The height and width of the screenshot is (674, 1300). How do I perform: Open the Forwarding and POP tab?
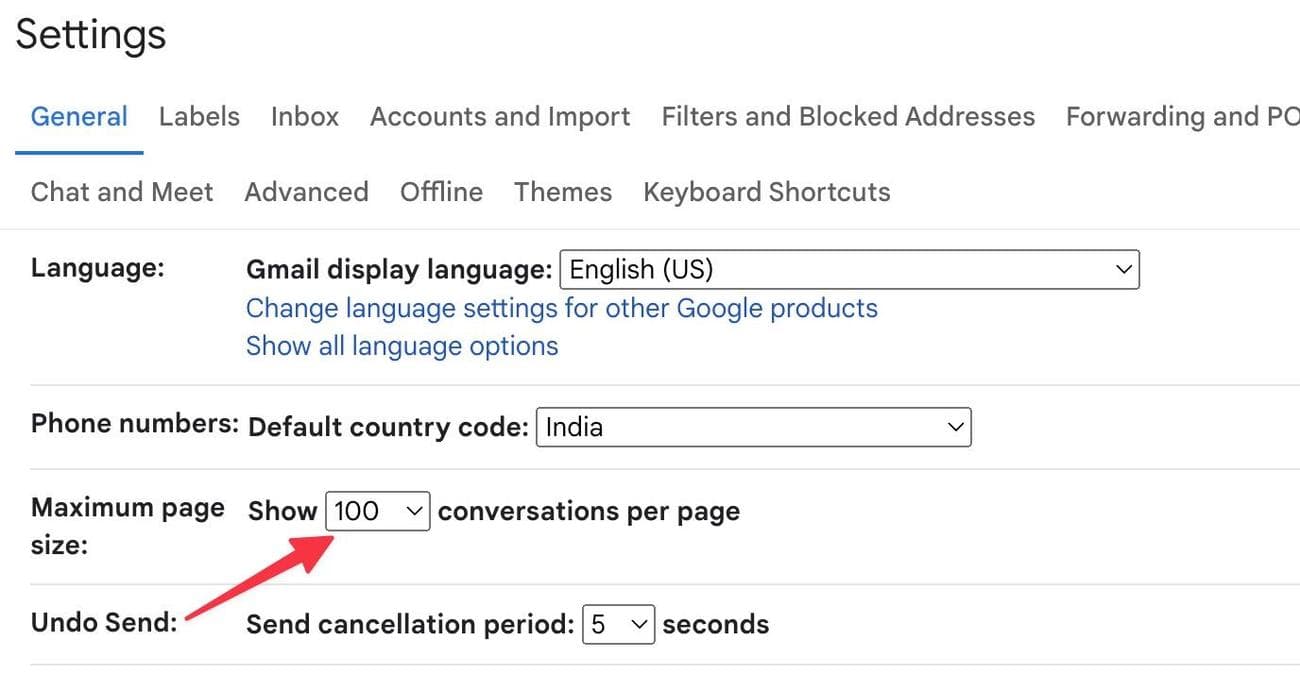coord(1181,117)
